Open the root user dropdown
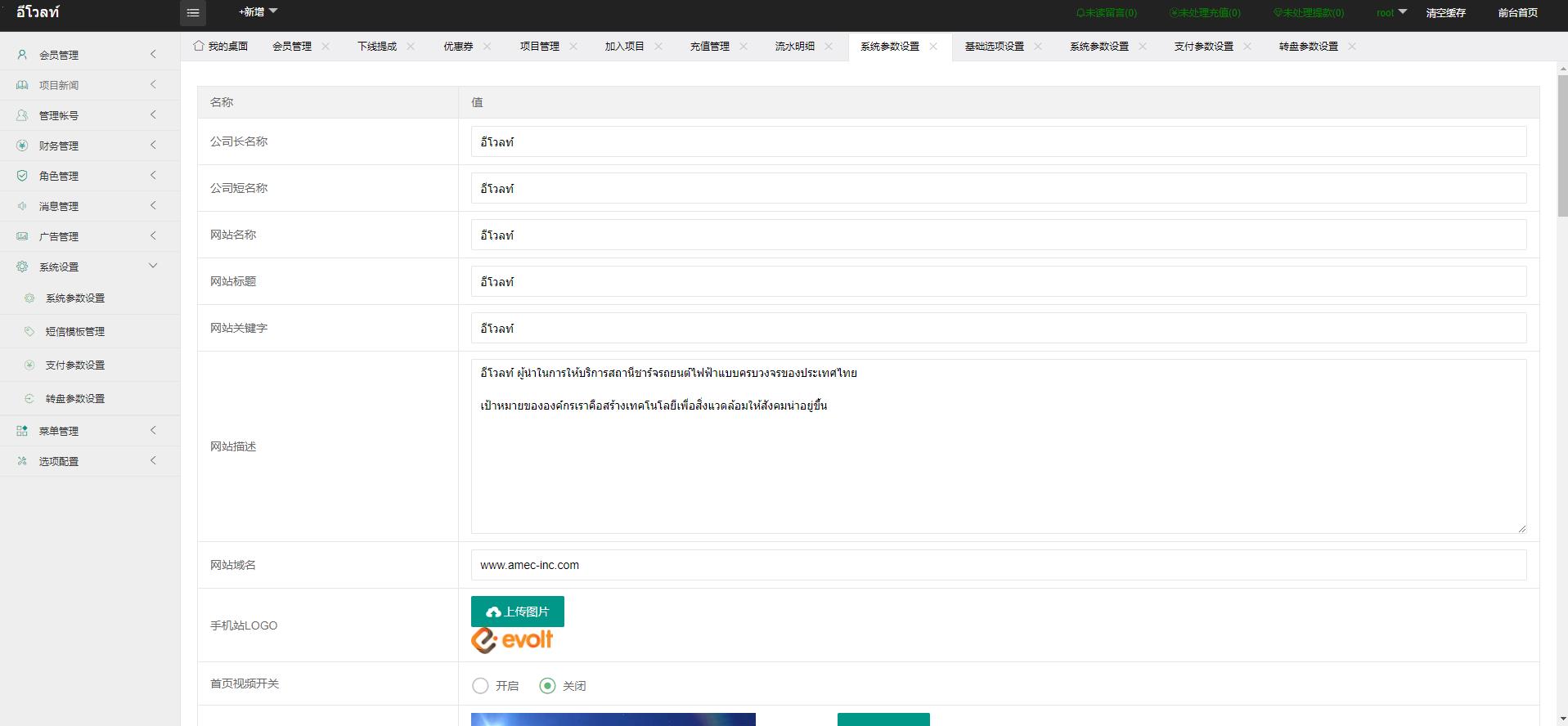1568x726 pixels. pyautogui.click(x=1391, y=12)
